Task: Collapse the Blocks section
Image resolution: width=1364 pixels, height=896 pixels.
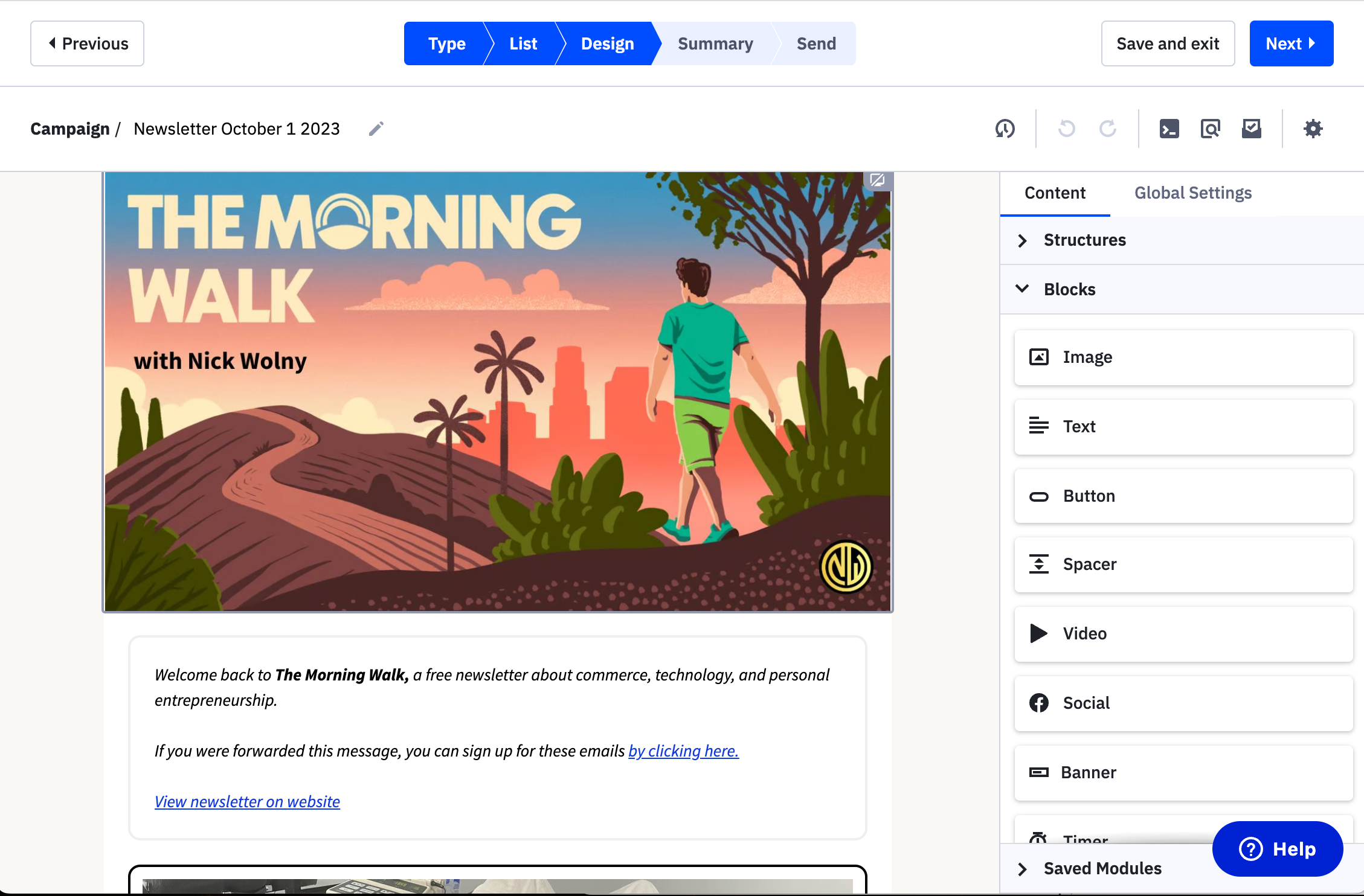Action: pos(1069,289)
